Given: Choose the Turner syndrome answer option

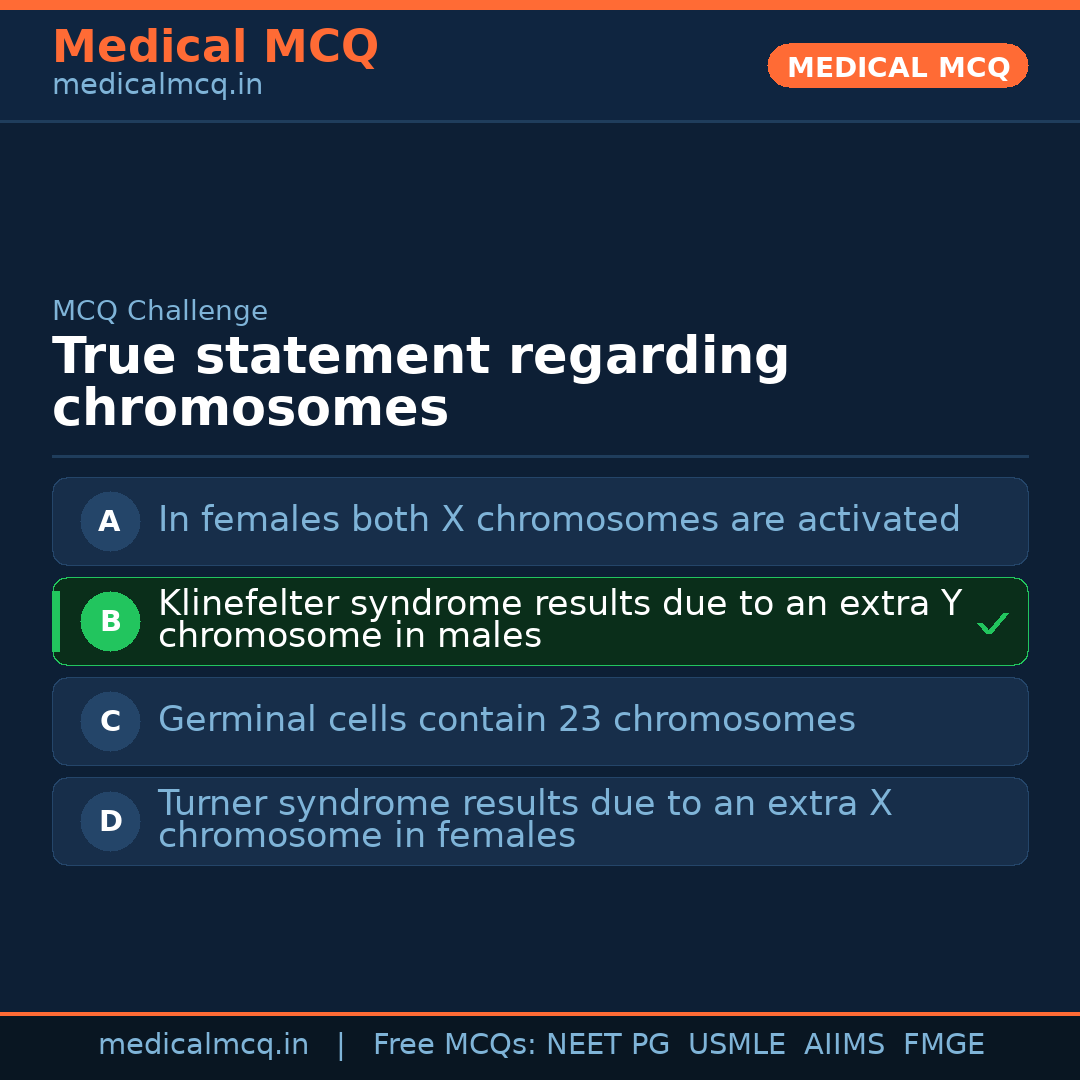Looking at the screenshot, I should [524, 819].
